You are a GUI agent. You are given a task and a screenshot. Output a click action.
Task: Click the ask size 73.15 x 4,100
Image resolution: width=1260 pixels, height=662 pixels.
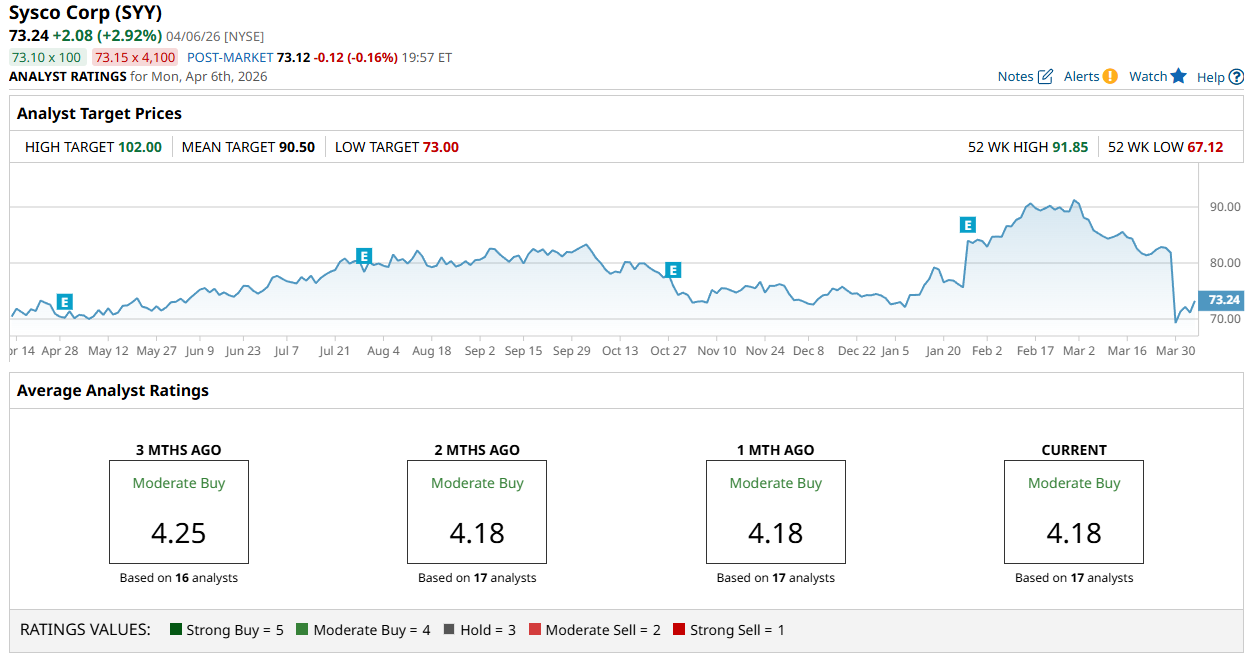coord(135,58)
